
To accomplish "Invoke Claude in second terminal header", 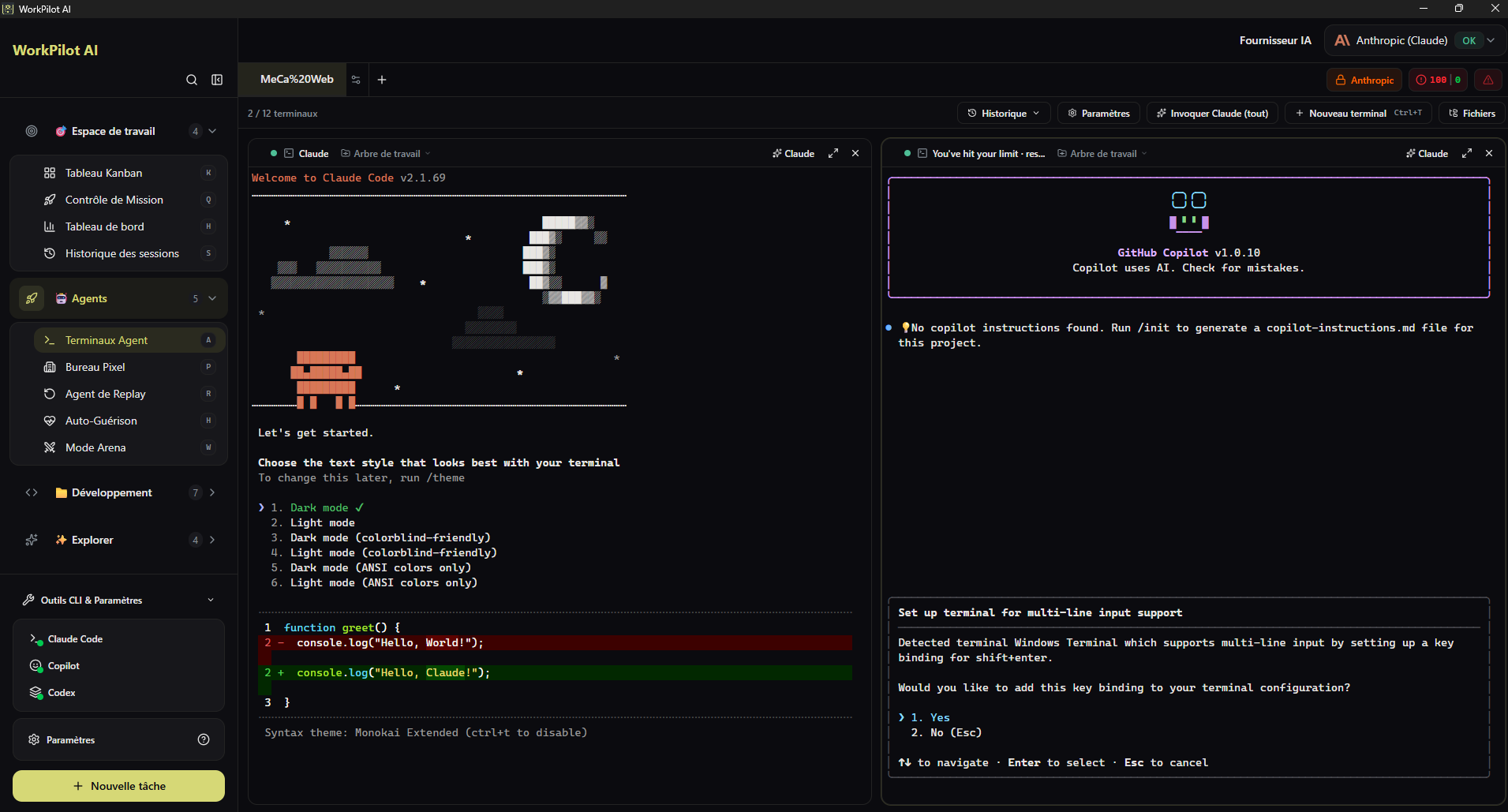I will click(1427, 154).
